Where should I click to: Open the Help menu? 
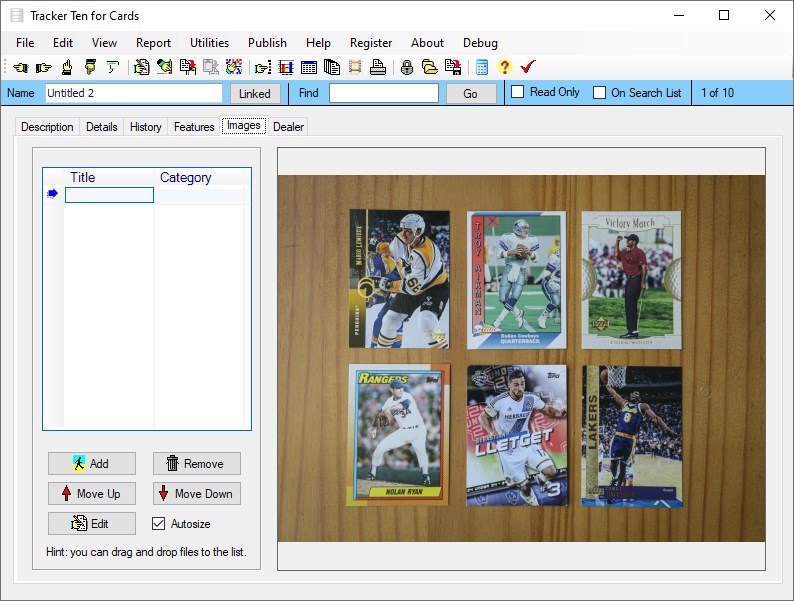pyautogui.click(x=319, y=43)
